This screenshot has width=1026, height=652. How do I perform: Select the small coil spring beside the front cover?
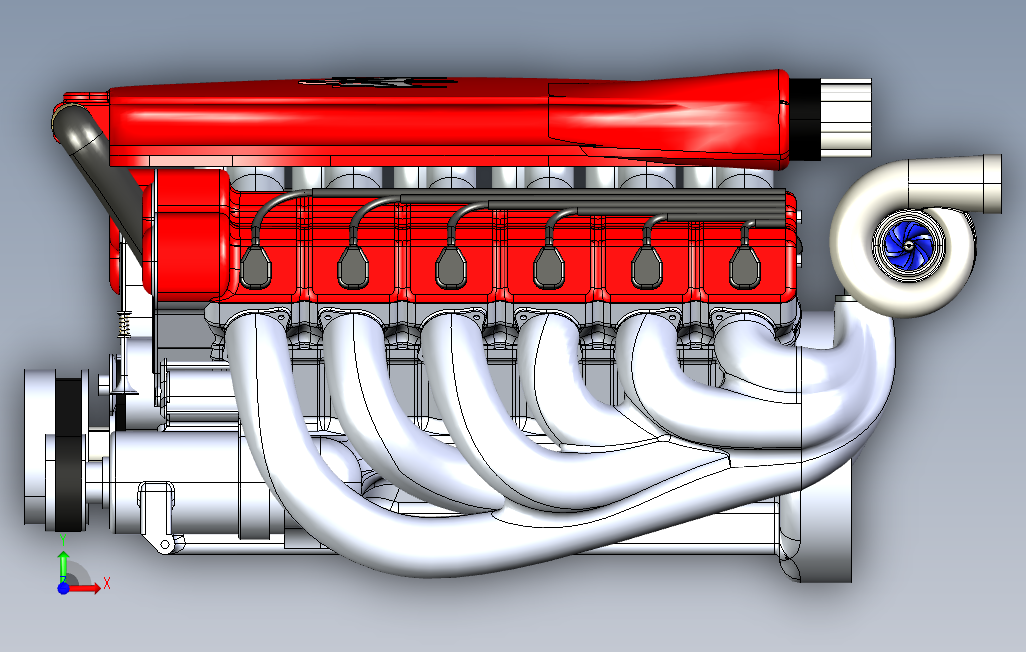[x=125, y=325]
